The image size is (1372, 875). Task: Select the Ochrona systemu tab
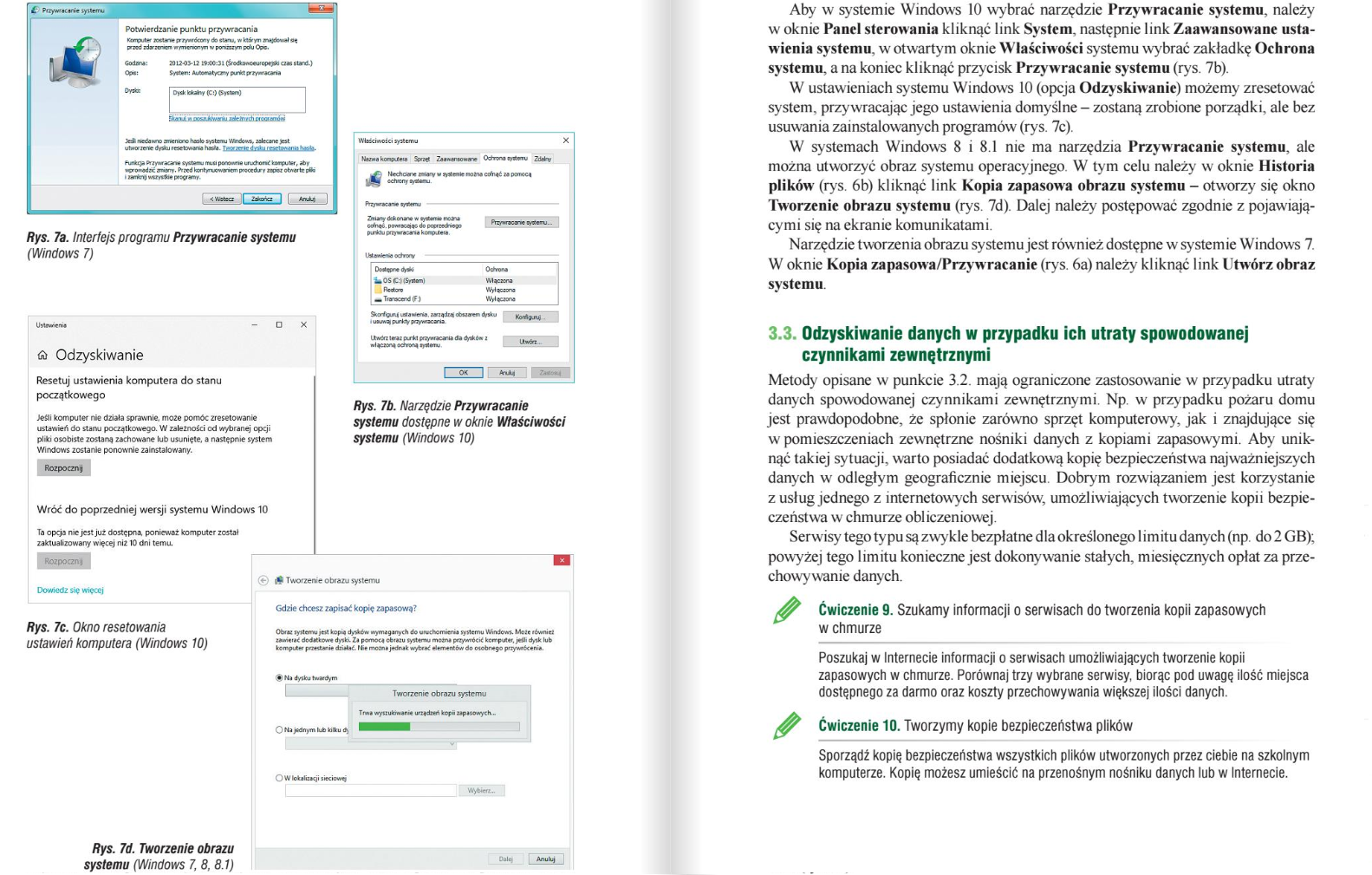coord(505,158)
